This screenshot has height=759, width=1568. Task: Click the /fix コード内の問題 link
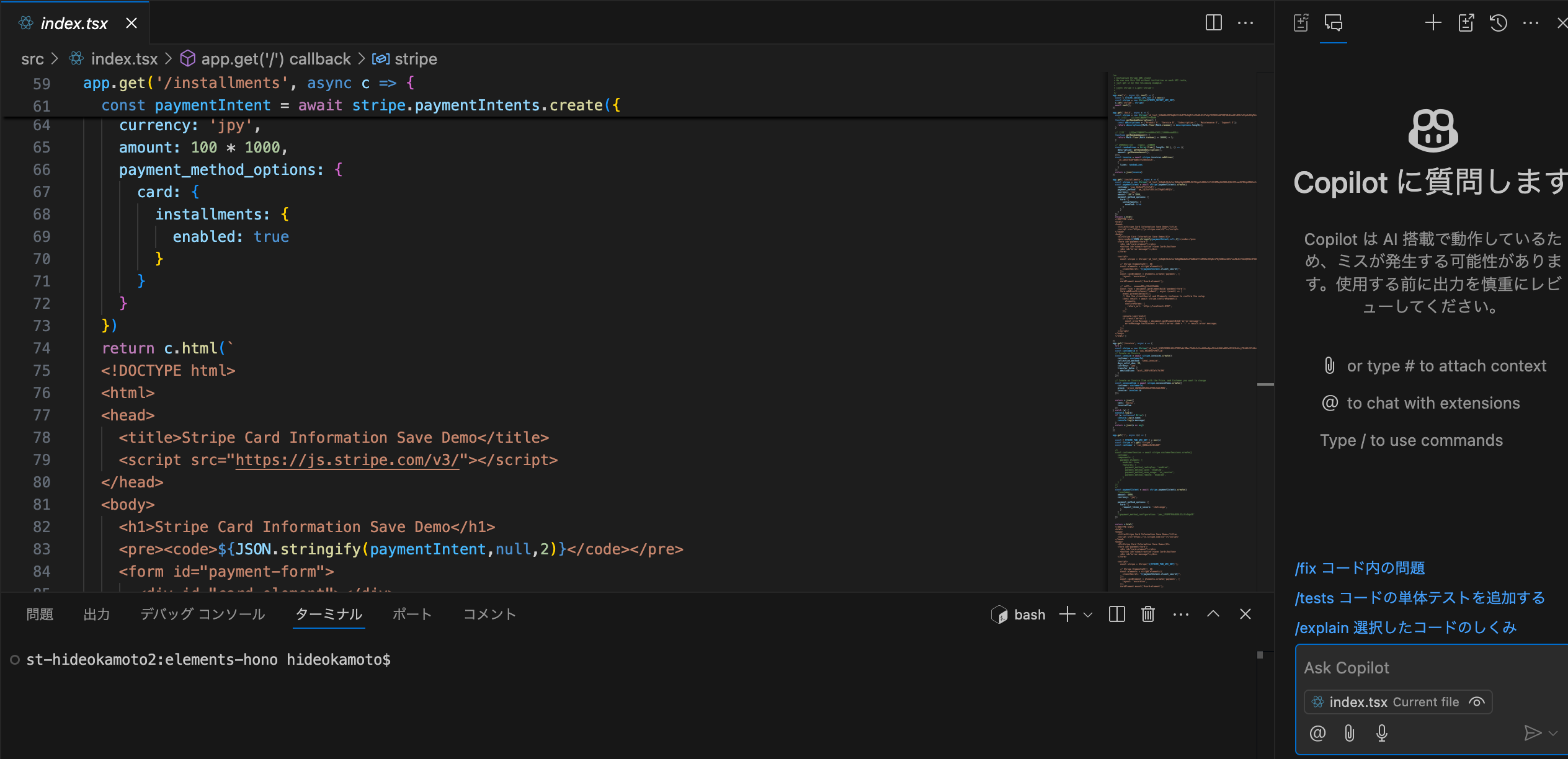point(1360,568)
